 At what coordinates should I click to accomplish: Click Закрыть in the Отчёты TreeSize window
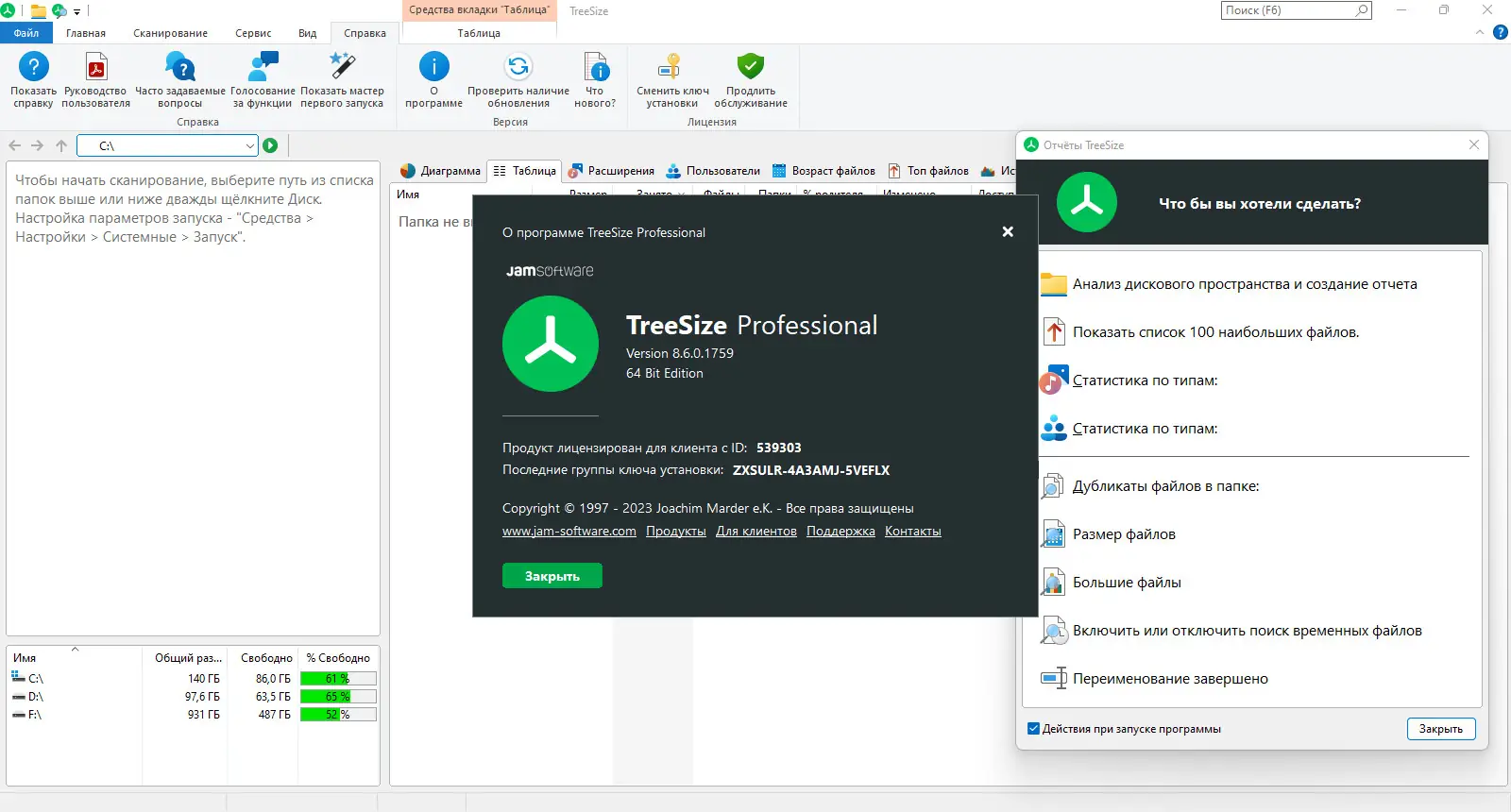coord(1440,729)
